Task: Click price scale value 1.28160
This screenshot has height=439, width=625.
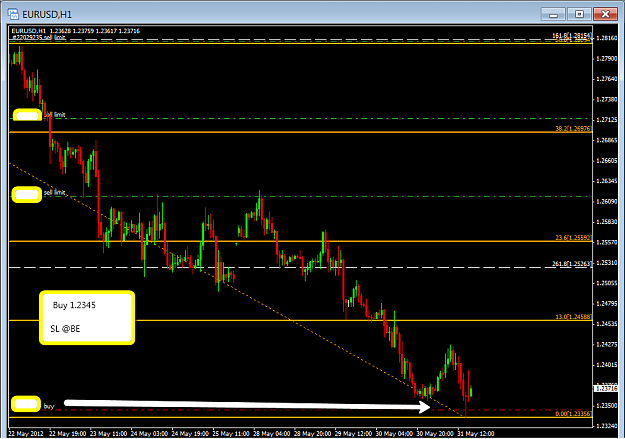Action: 606,38
